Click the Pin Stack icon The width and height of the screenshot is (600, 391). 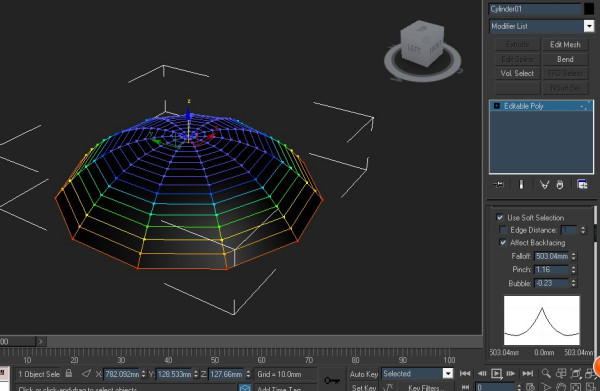(499, 185)
